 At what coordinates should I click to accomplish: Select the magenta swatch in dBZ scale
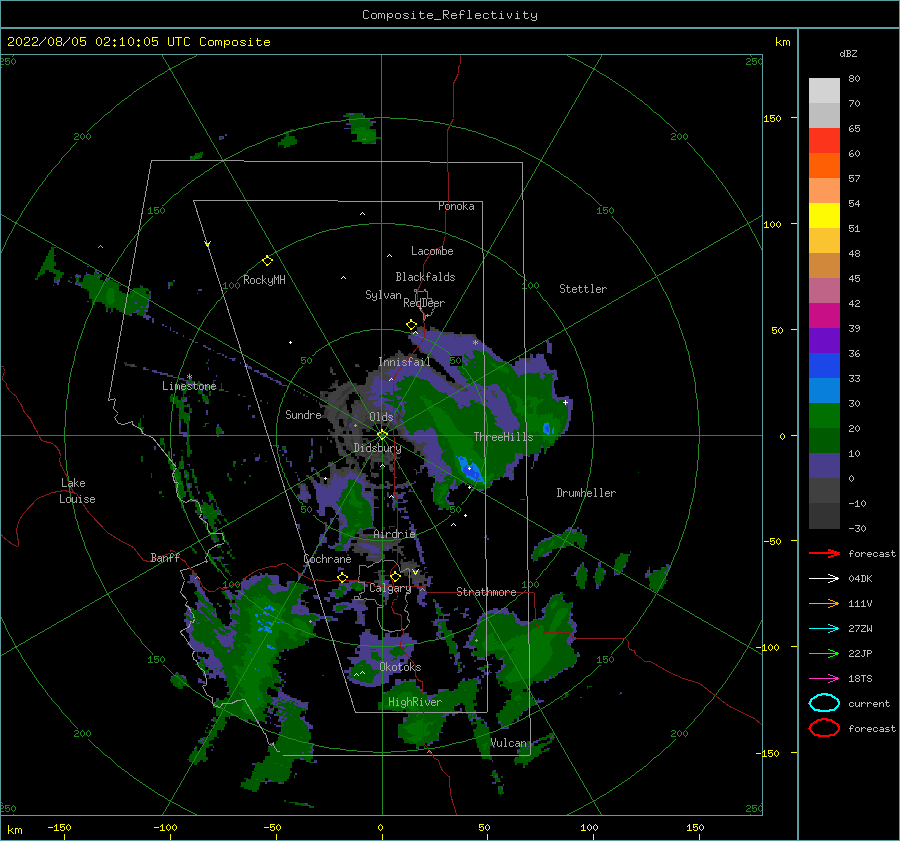pos(824,315)
